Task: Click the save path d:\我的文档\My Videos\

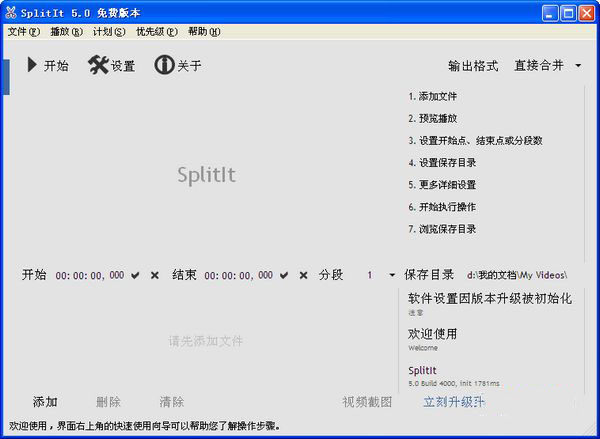Action: tap(517, 275)
